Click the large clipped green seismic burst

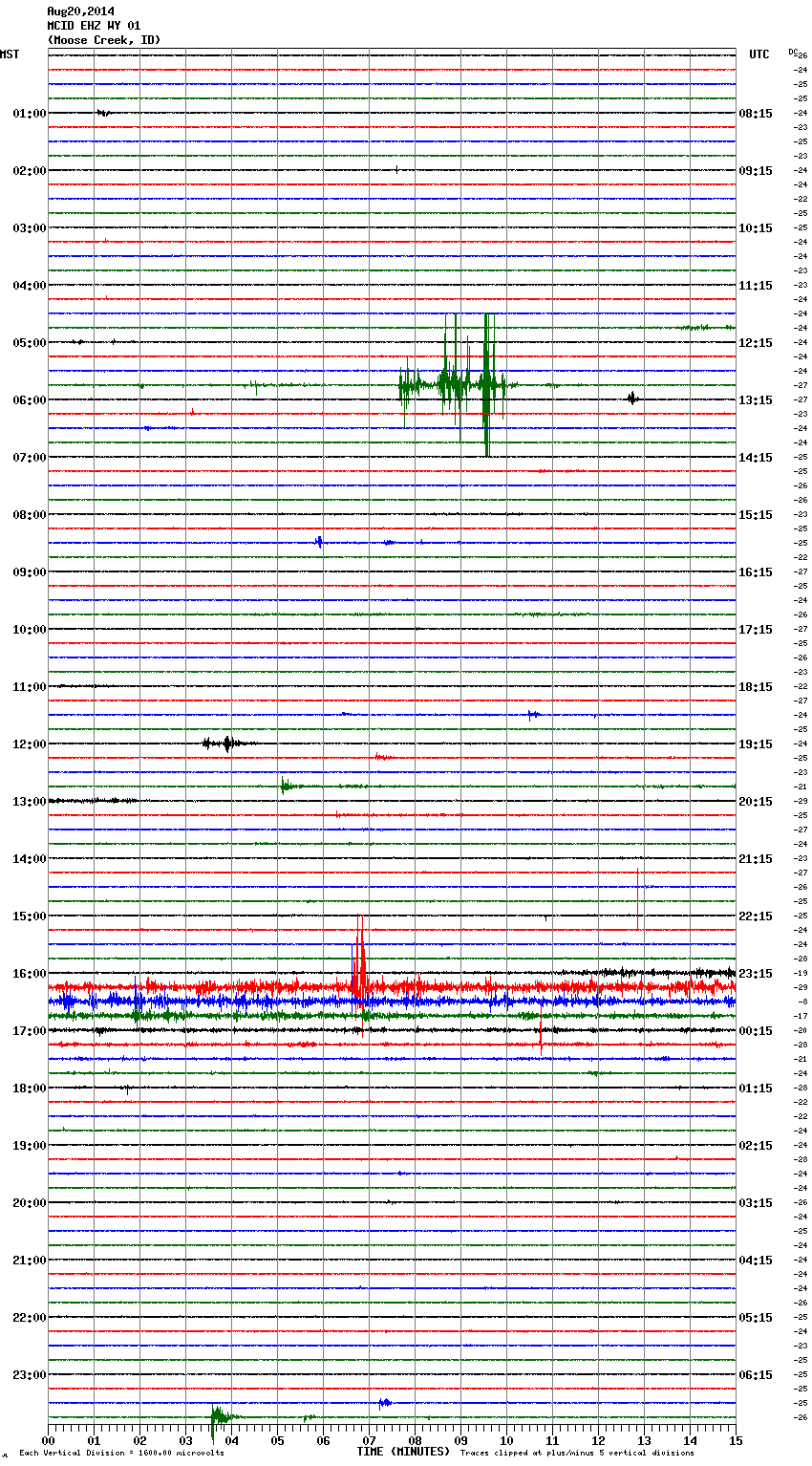point(457,385)
